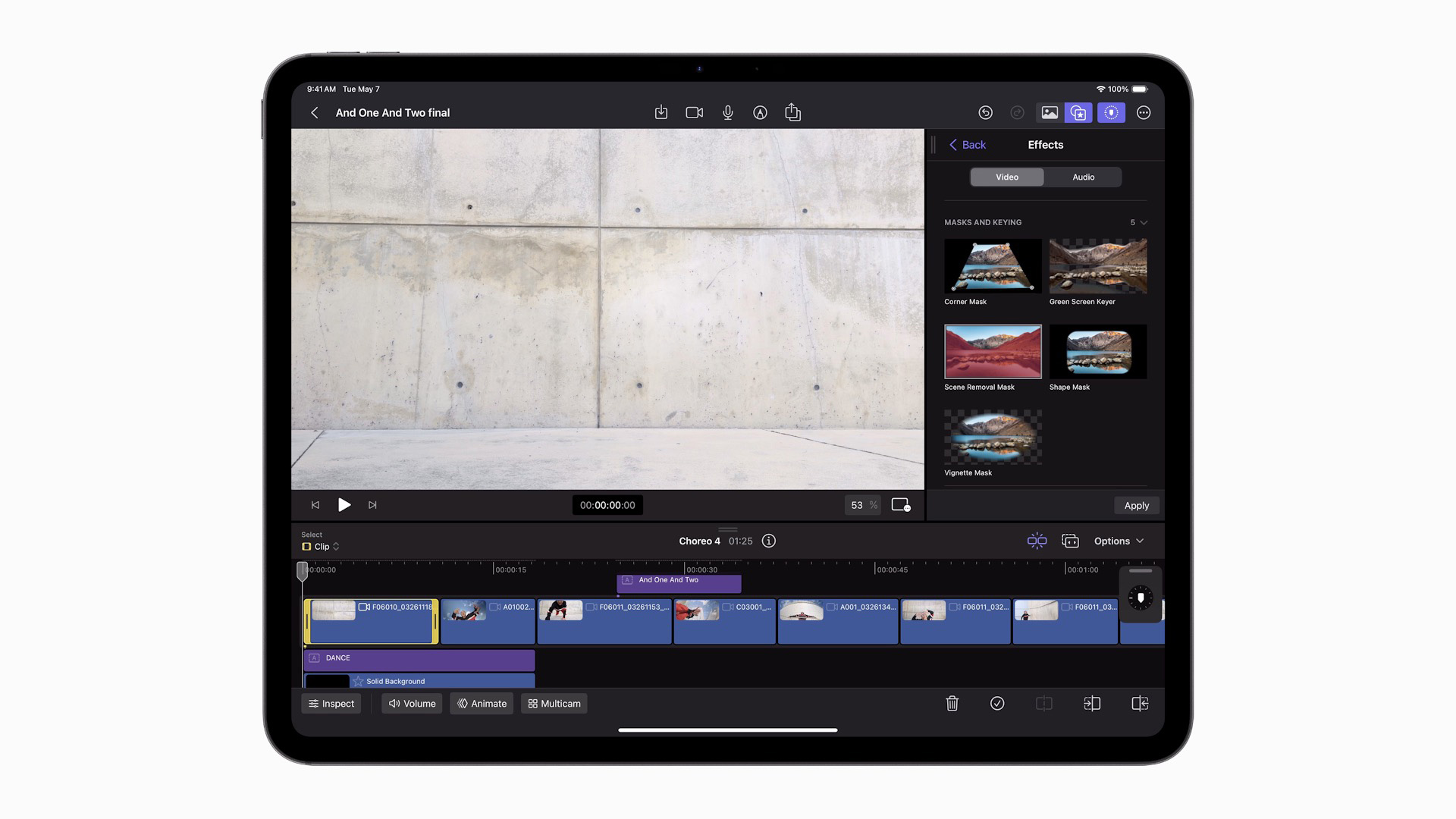Viewport: 1456px width, 819px height.
Task: Open the project info icon
Action: (768, 541)
